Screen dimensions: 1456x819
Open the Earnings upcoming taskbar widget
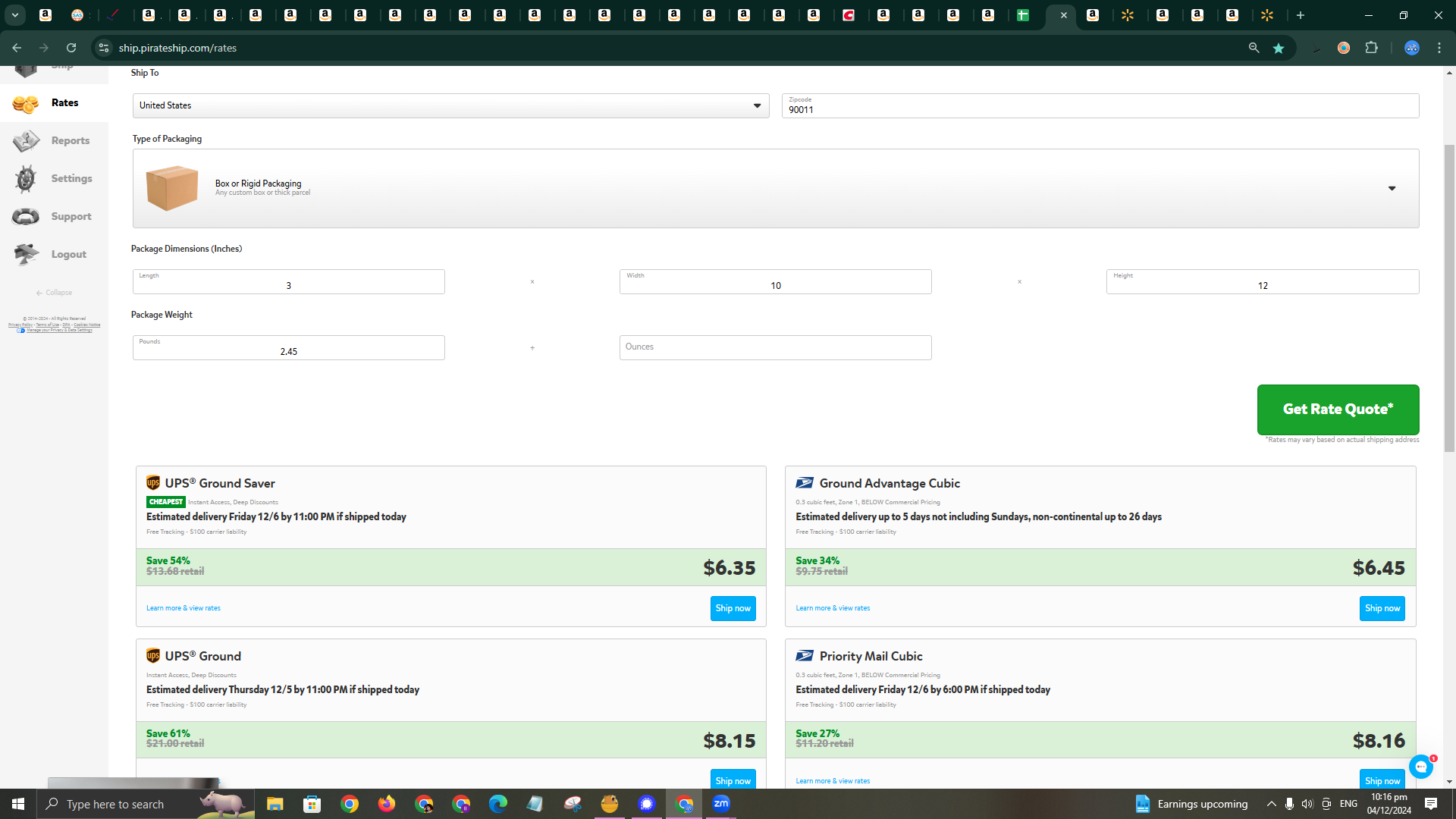tap(1191, 804)
